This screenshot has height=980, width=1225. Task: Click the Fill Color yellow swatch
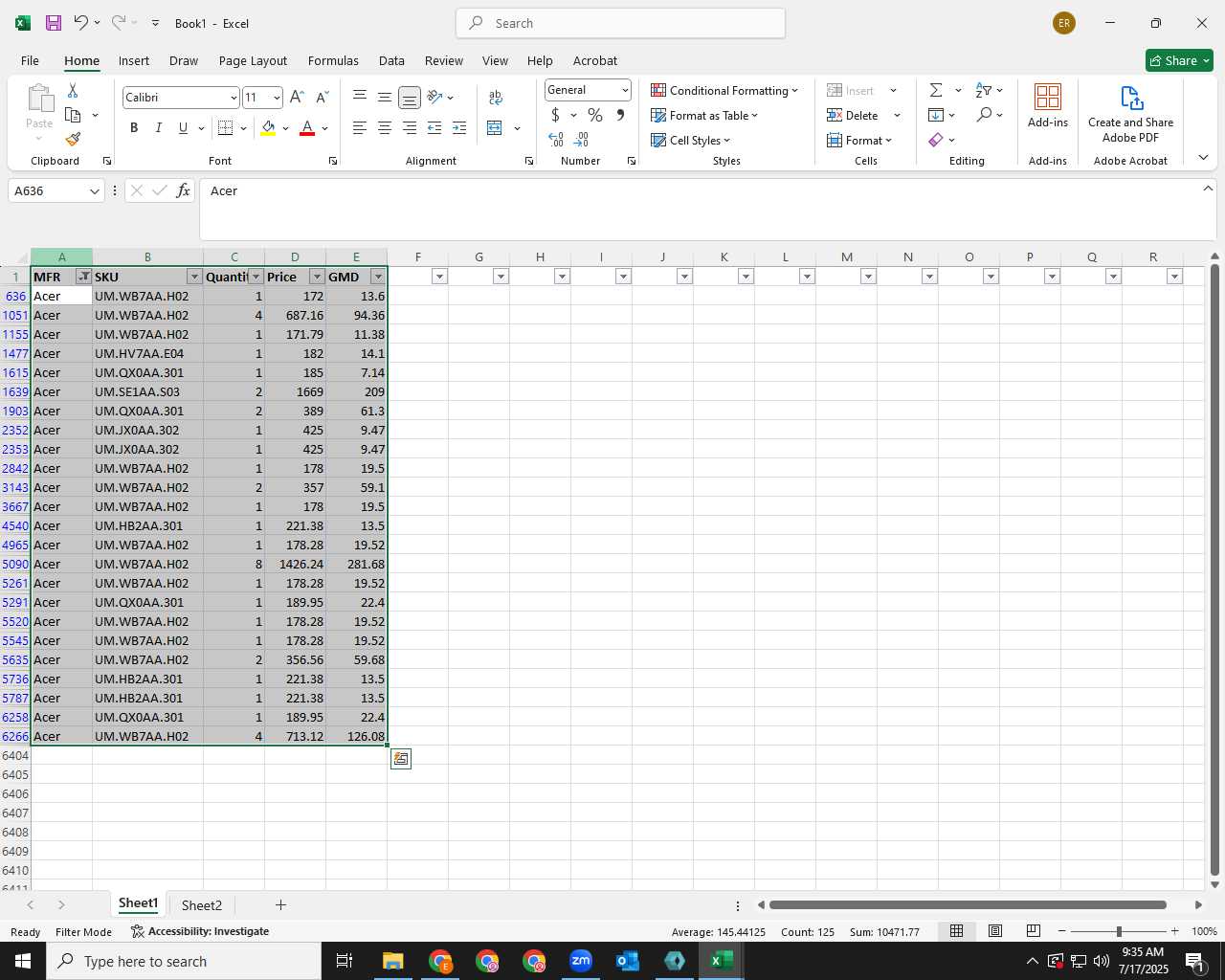point(268,128)
